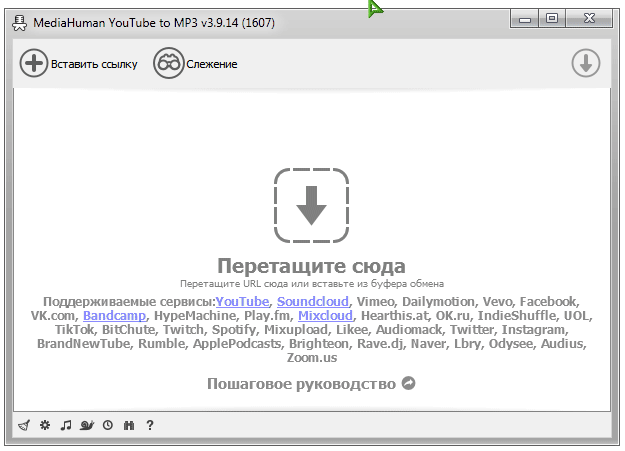625x451 pixels.
Task: Click the TikTok service name
Action: coord(75,329)
